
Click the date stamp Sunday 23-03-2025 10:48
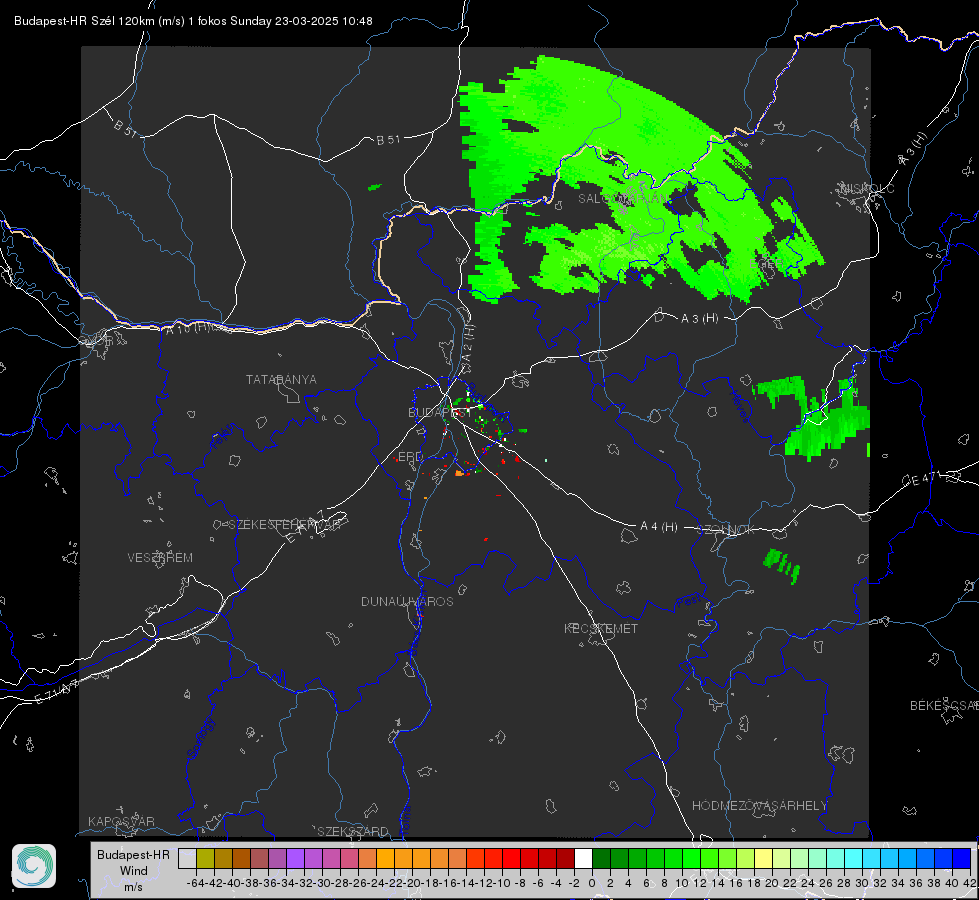coord(302,21)
